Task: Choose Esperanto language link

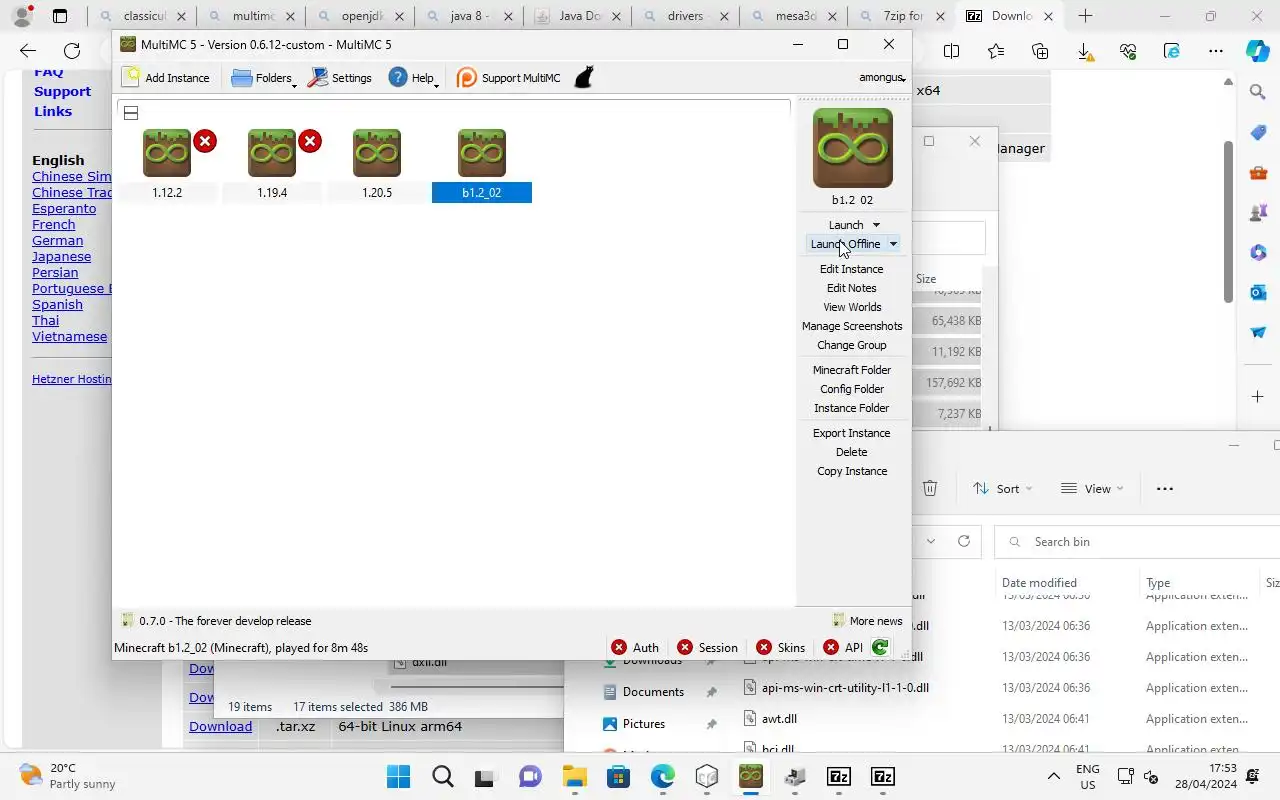Action: pyautogui.click(x=64, y=209)
